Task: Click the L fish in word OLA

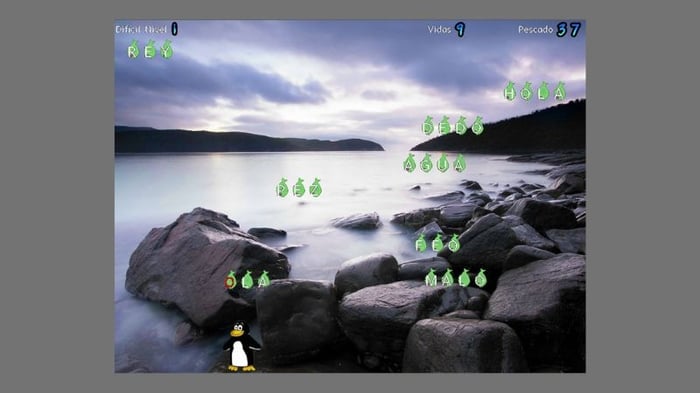Action: pos(247,280)
